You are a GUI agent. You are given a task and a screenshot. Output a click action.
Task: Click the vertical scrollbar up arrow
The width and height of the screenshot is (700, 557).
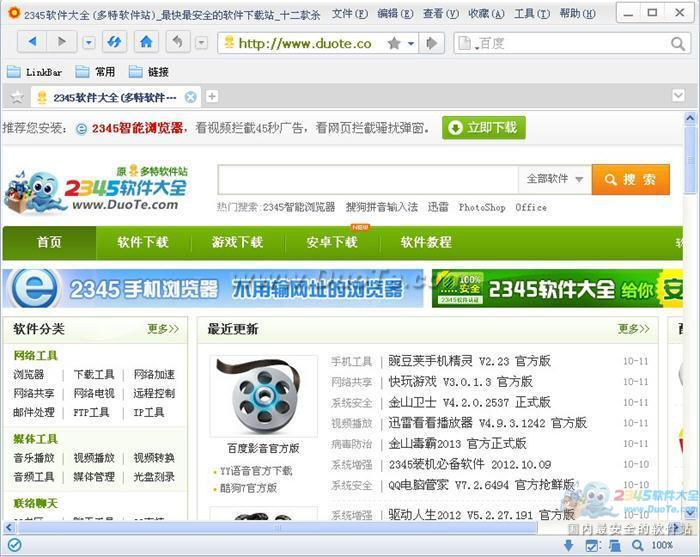coord(690,118)
